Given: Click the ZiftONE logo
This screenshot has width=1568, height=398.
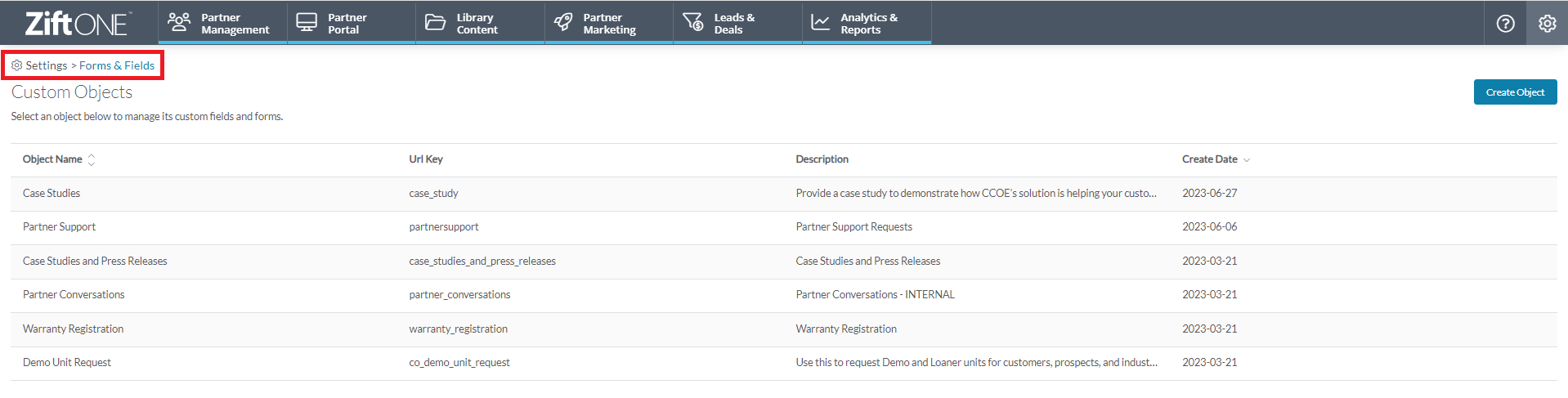Looking at the screenshot, I should tap(77, 23).
